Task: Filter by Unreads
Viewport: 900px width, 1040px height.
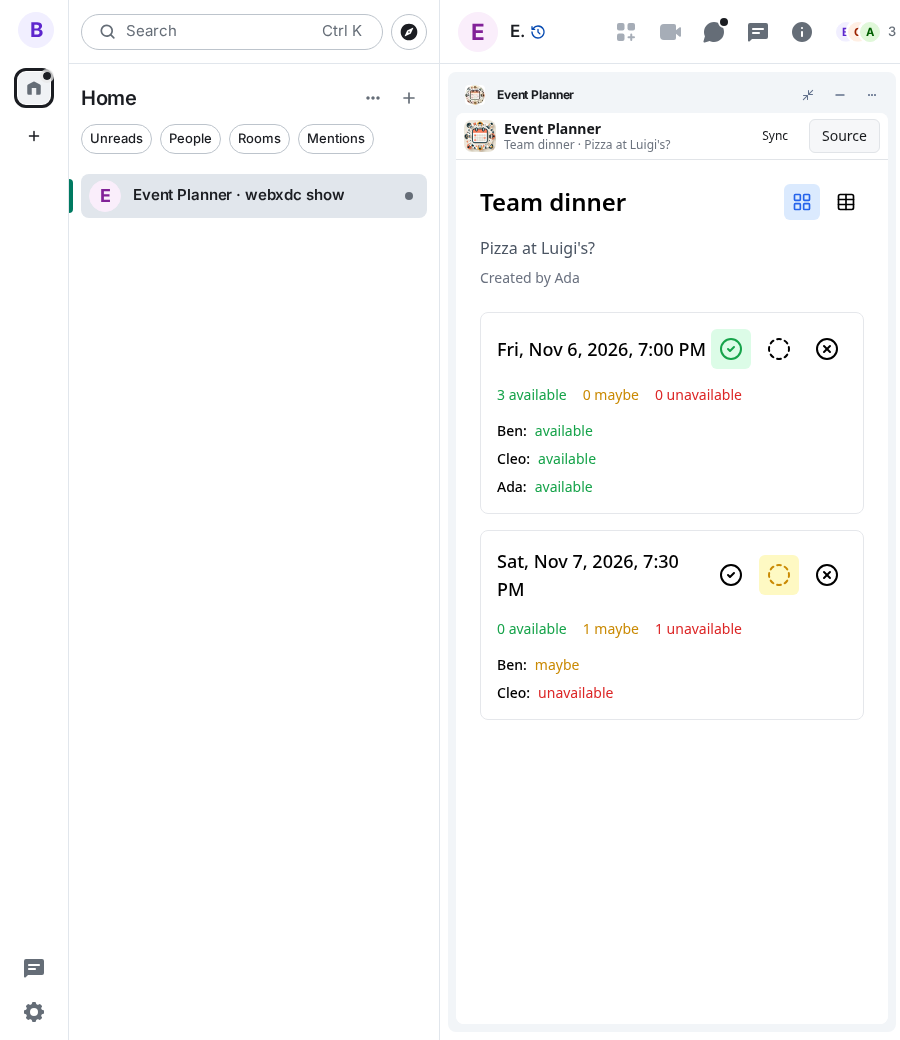Action: coord(116,139)
